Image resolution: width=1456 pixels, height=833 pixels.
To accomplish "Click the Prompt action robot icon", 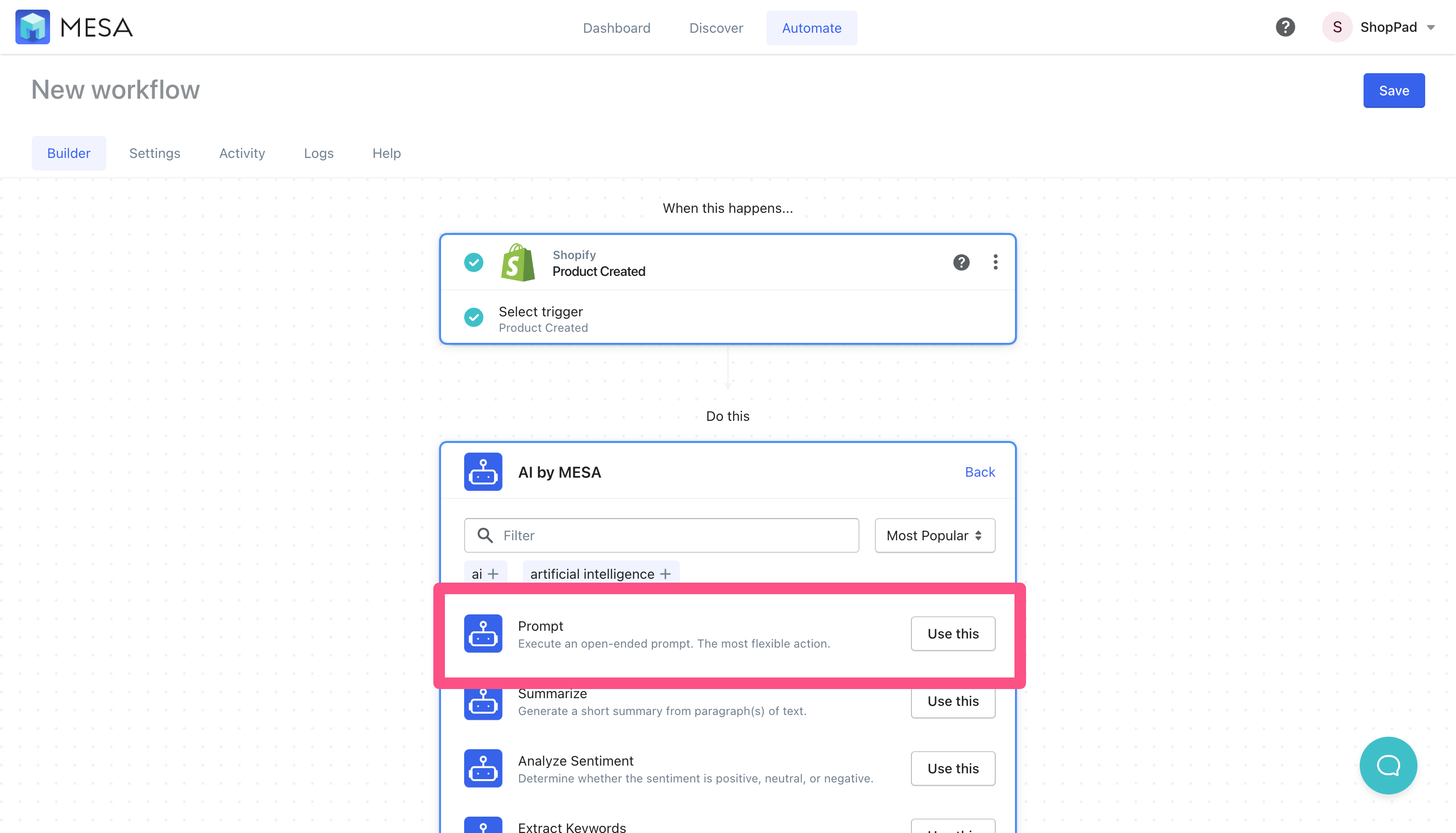I will [483, 633].
